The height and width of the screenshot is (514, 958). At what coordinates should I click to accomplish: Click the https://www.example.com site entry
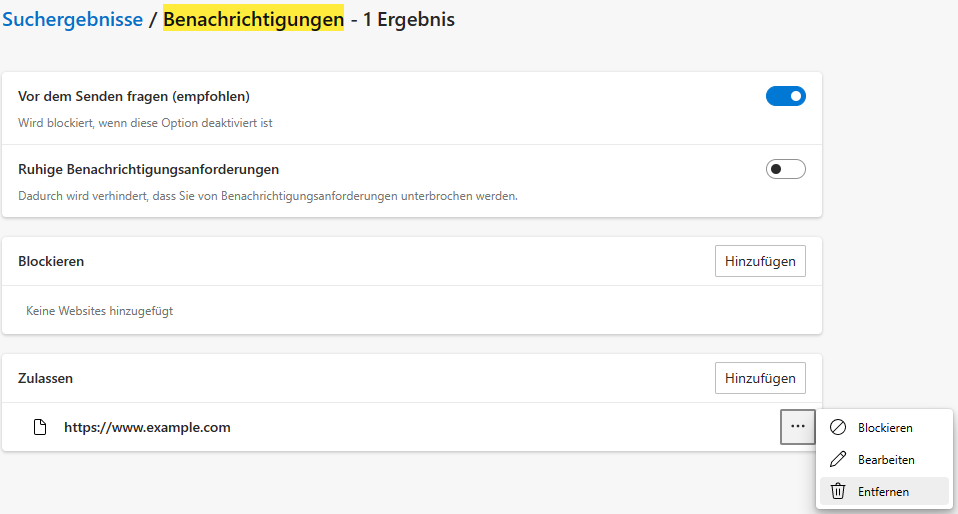pyautogui.click(x=147, y=427)
